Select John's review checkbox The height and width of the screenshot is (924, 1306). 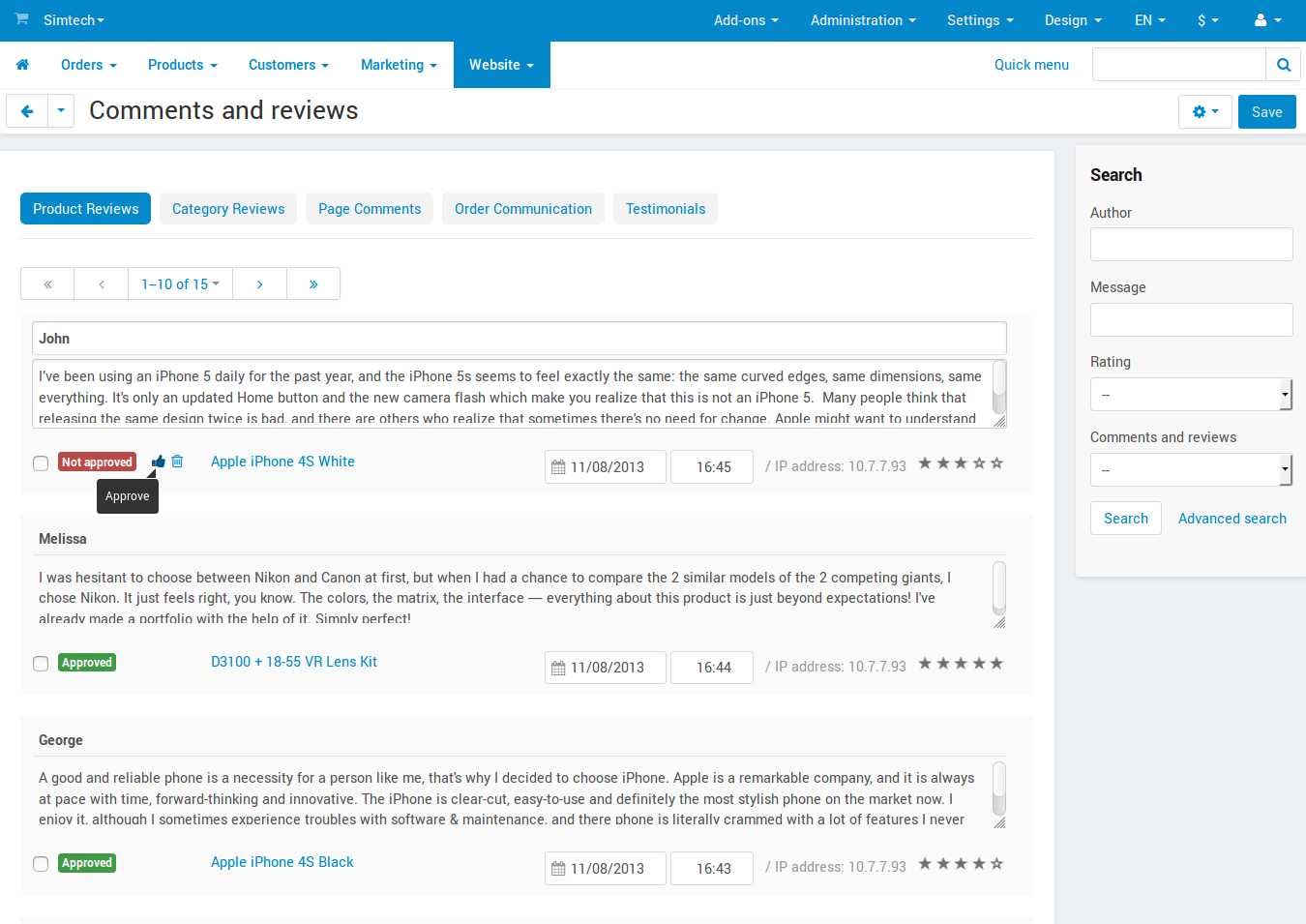click(41, 463)
